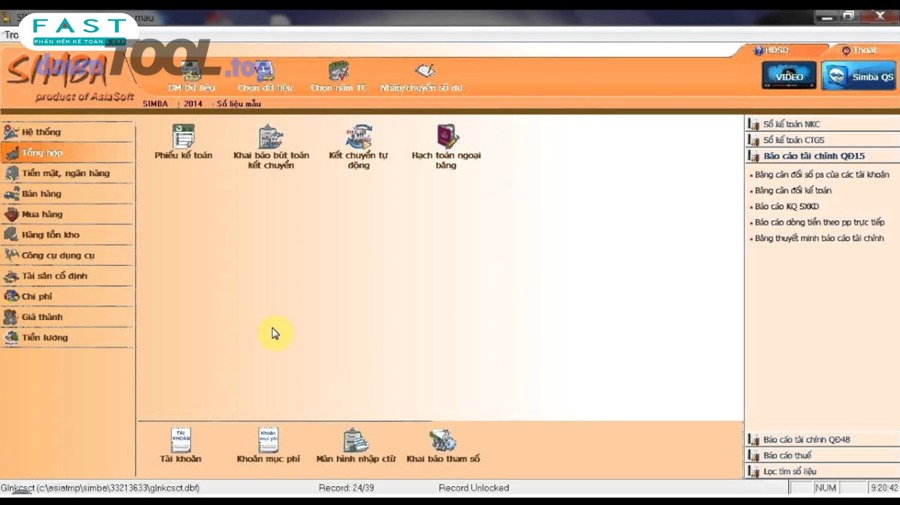Open Bảng thuyết minh báo cáo tài chính

tap(819, 238)
